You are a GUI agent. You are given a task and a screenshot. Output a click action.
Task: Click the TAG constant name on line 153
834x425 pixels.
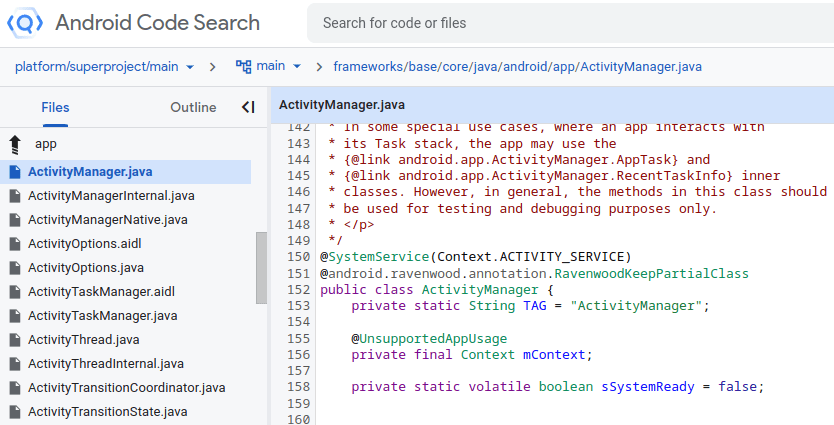click(535, 306)
